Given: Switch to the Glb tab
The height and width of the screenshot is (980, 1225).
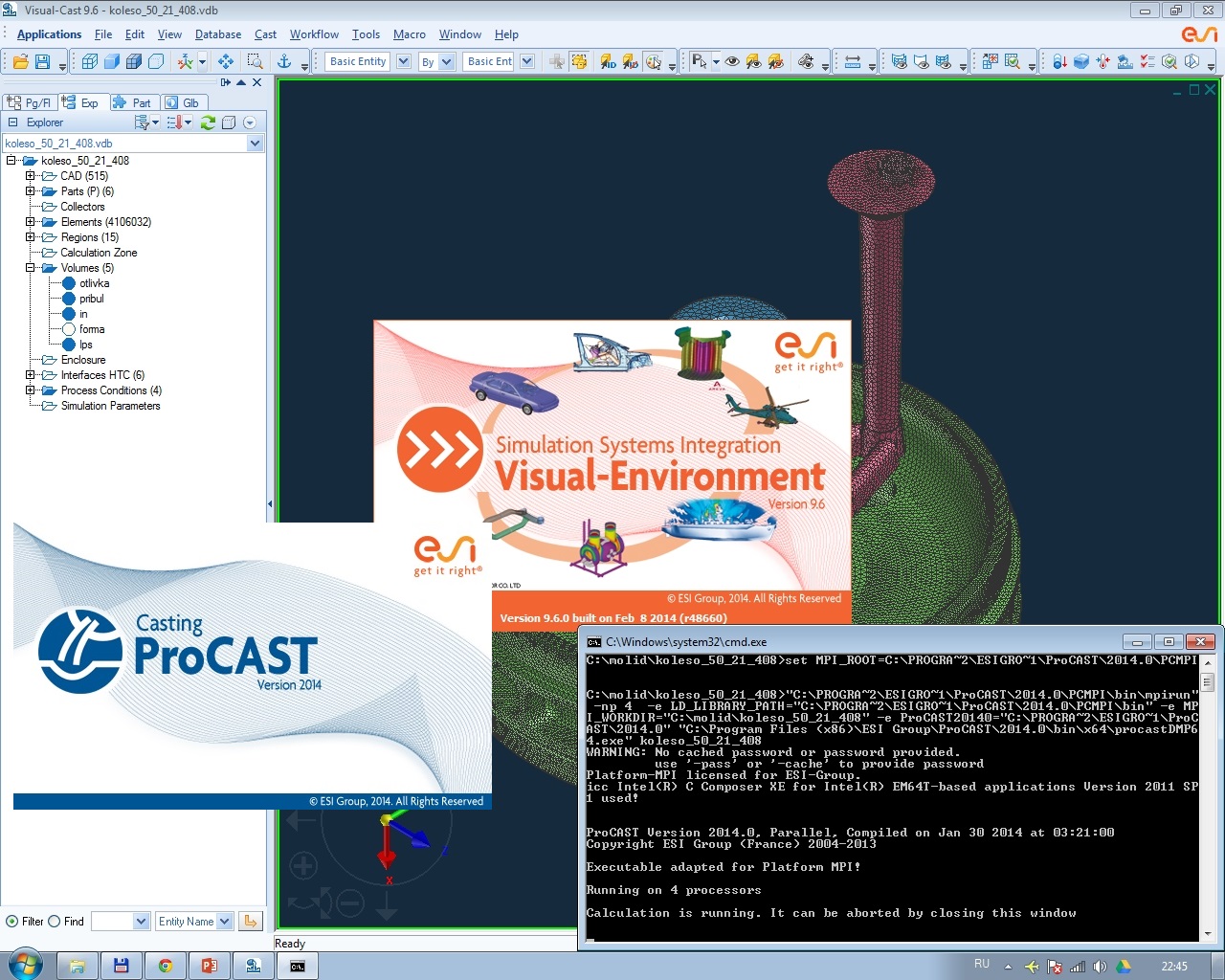Looking at the screenshot, I should (x=183, y=102).
